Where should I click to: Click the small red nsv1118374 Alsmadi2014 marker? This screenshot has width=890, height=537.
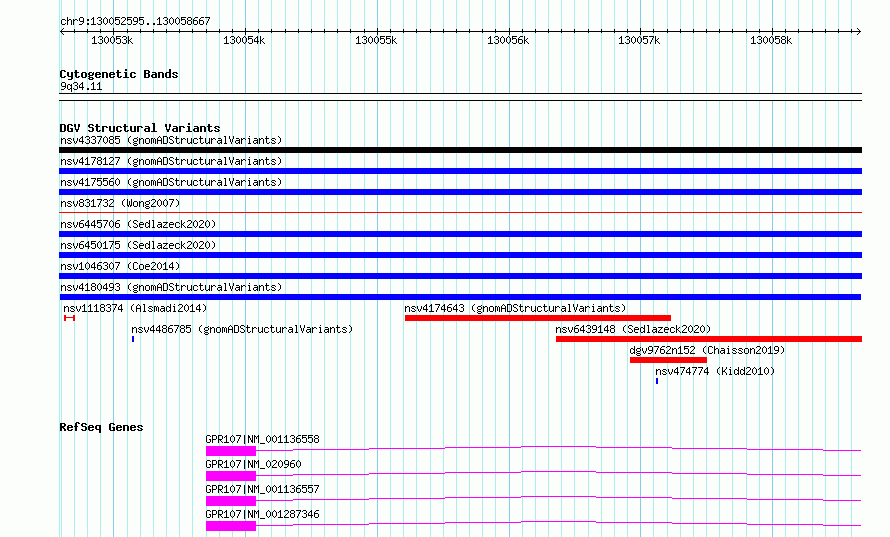[x=69, y=318]
